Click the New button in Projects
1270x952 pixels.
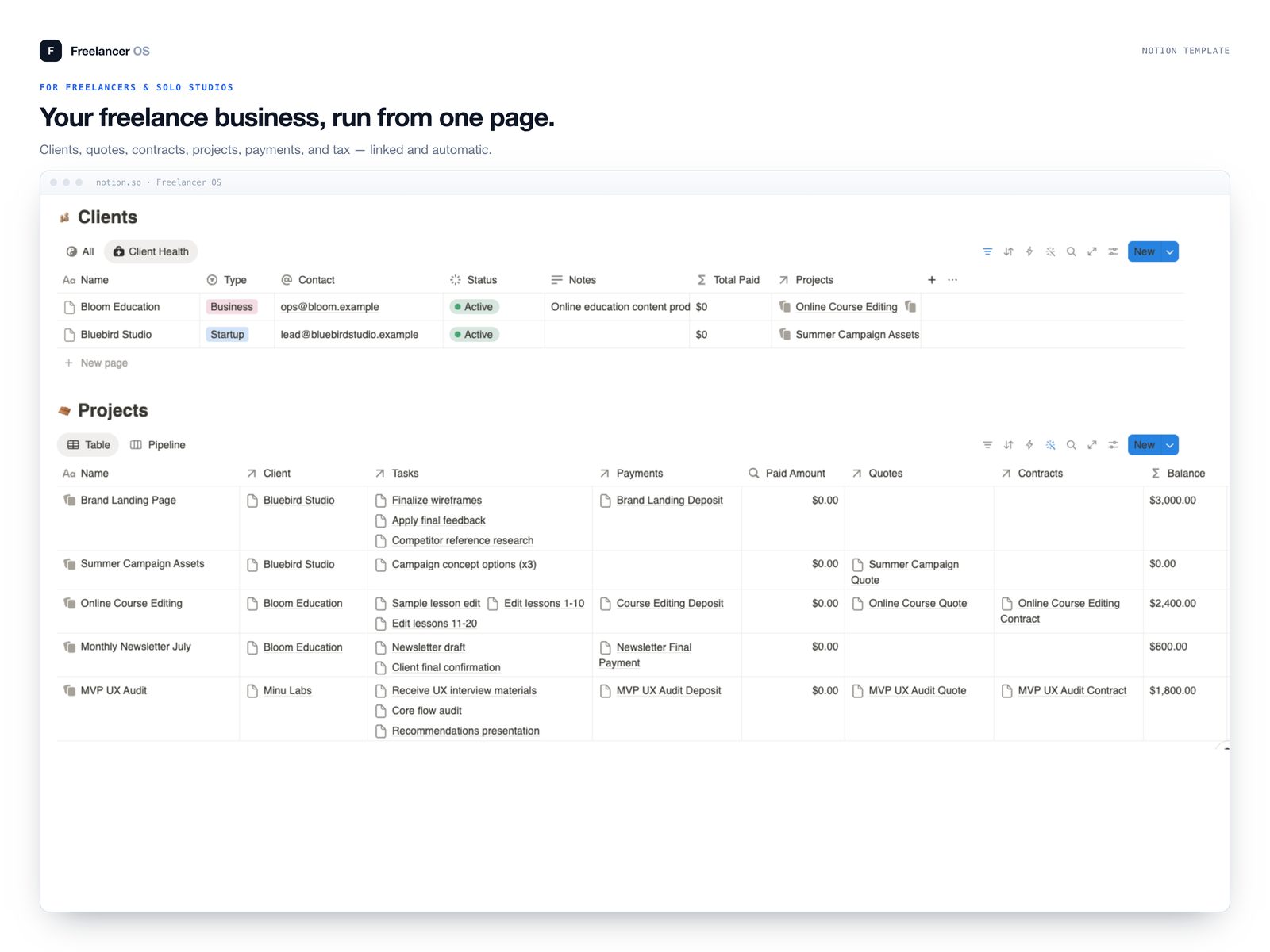pyautogui.click(x=1145, y=445)
